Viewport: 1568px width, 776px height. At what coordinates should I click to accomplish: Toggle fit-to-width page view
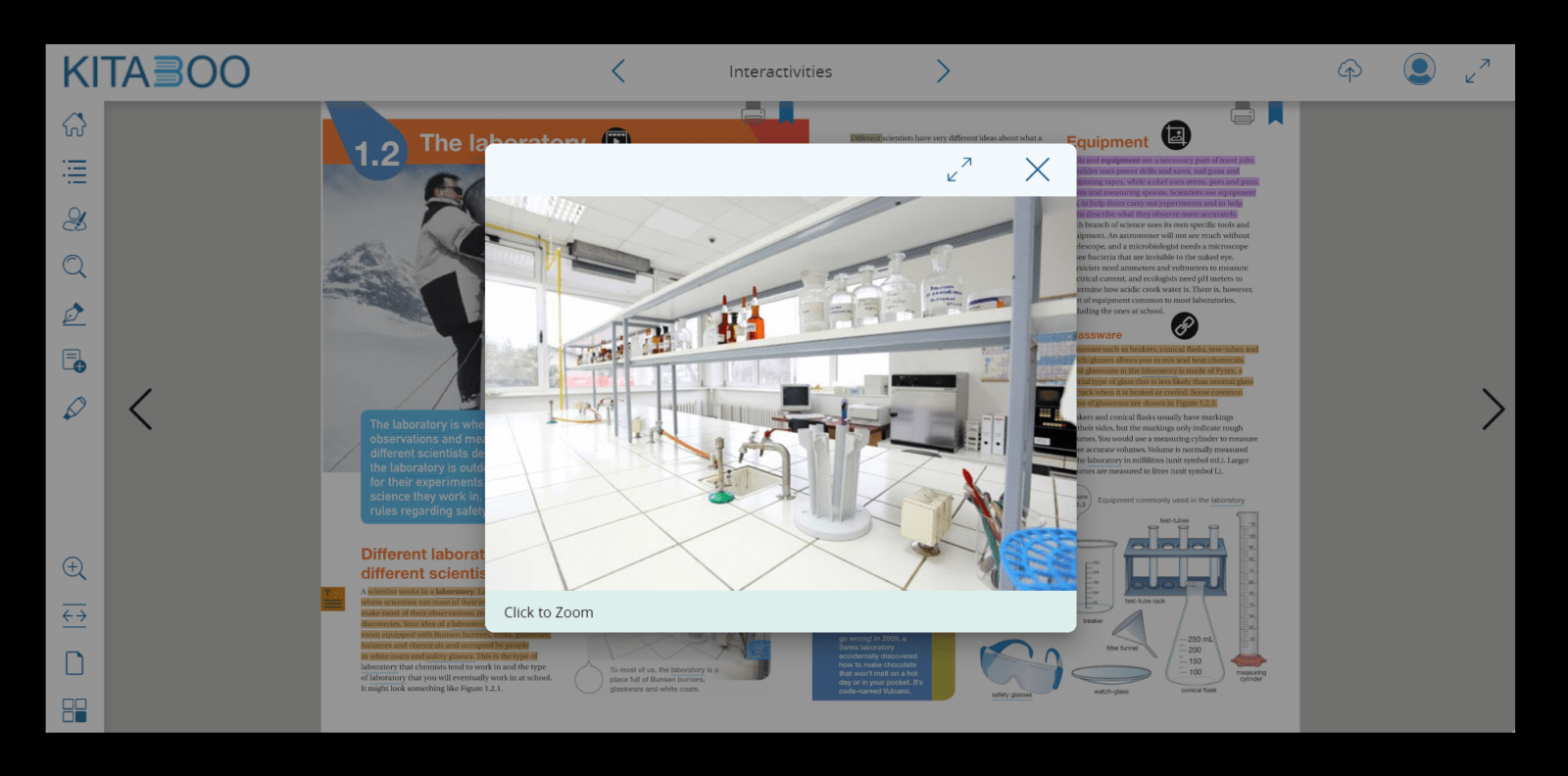coord(74,616)
